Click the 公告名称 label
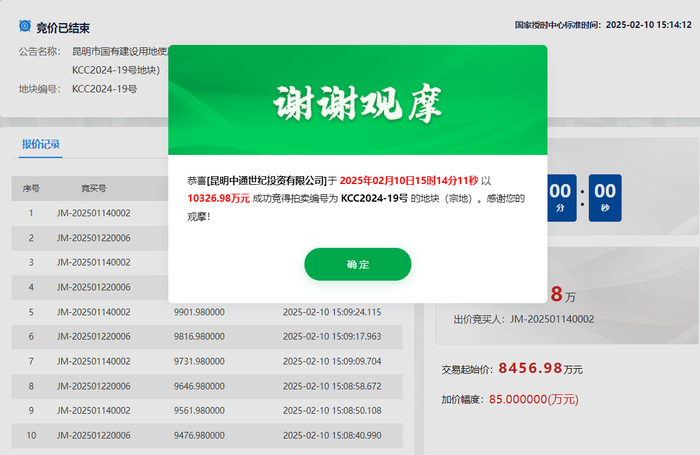 click(39, 52)
